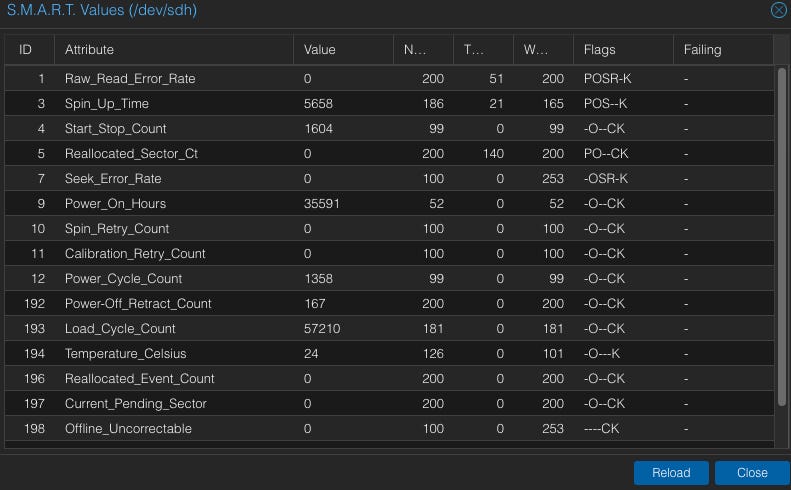Click the truncated T... column header
The height and width of the screenshot is (490, 791).
coord(483,49)
